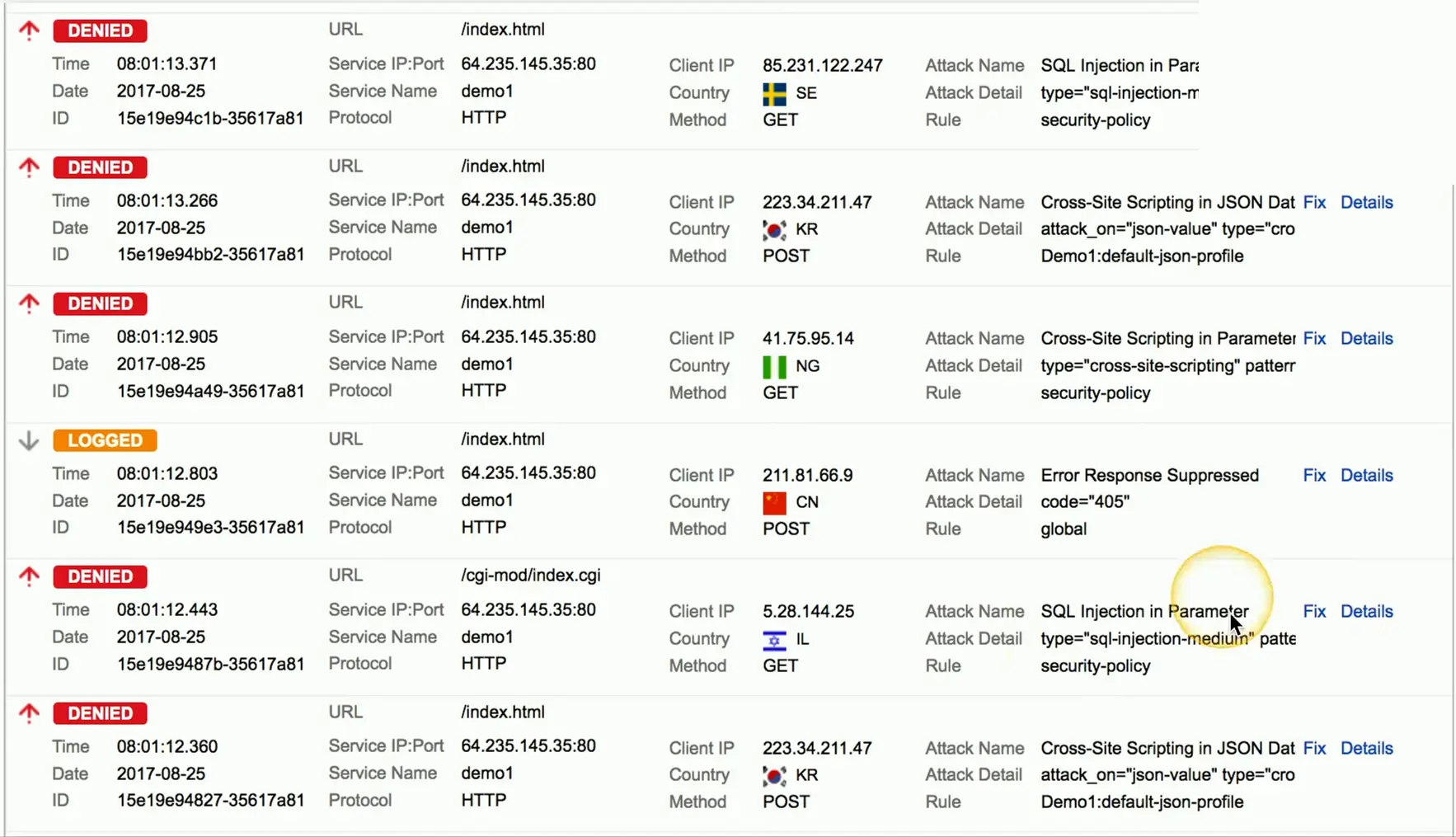Click red up arrow for 08:01:12.905 entry
The image size is (1456, 837).
coord(29,303)
